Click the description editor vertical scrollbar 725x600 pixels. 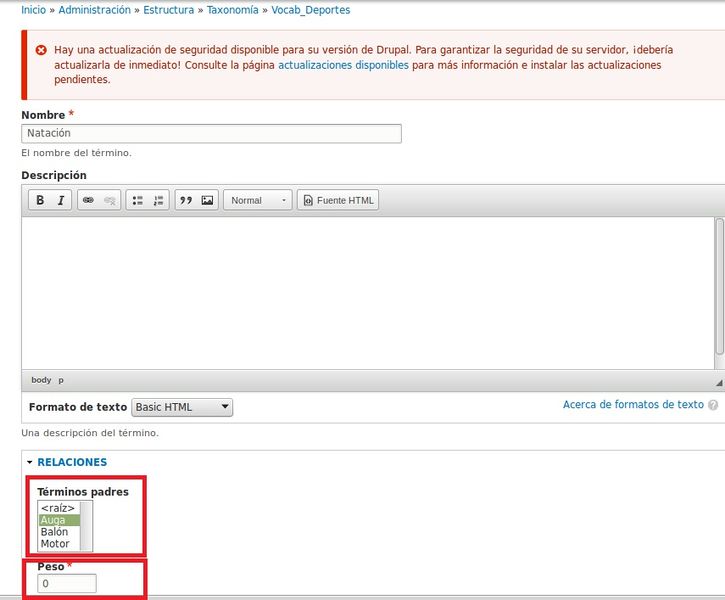tap(719, 287)
